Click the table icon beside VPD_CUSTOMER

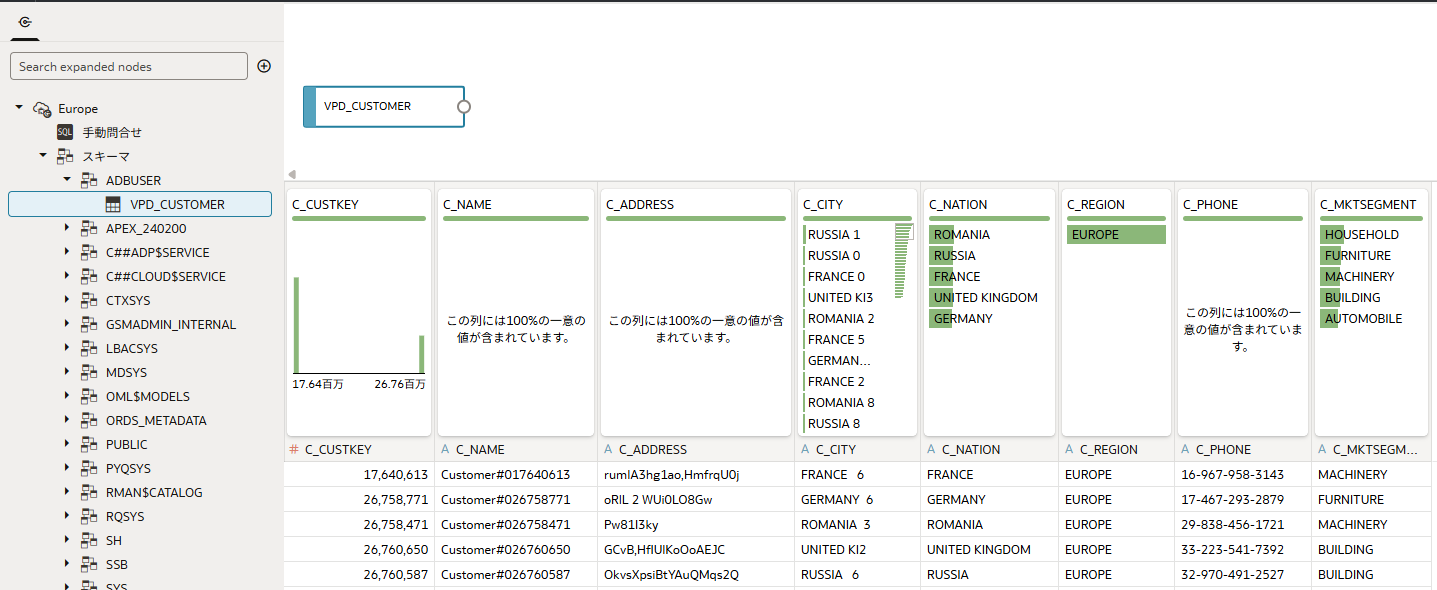click(x=113, y=204)
